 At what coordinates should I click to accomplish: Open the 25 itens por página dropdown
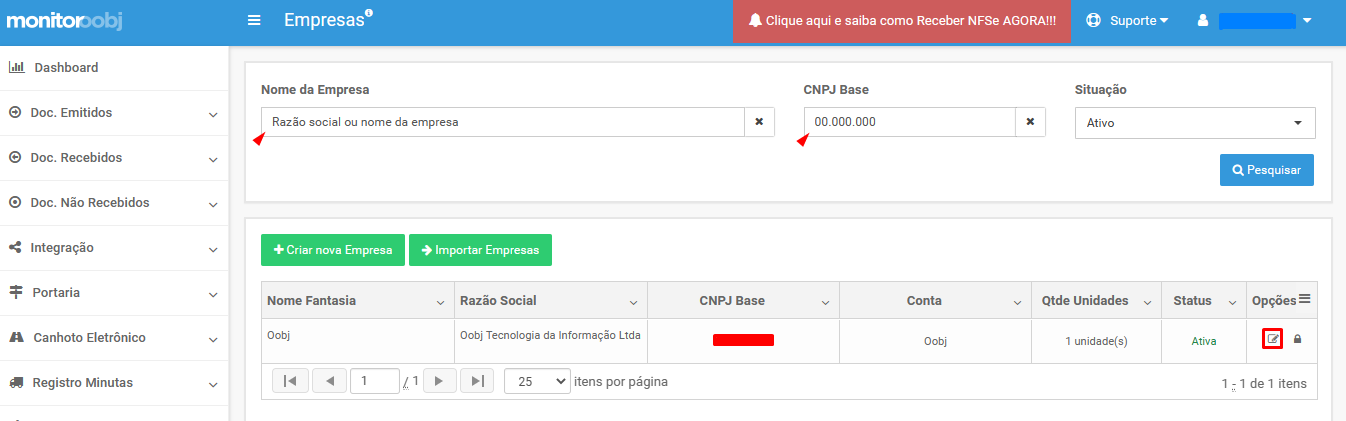tap(537, 381)
